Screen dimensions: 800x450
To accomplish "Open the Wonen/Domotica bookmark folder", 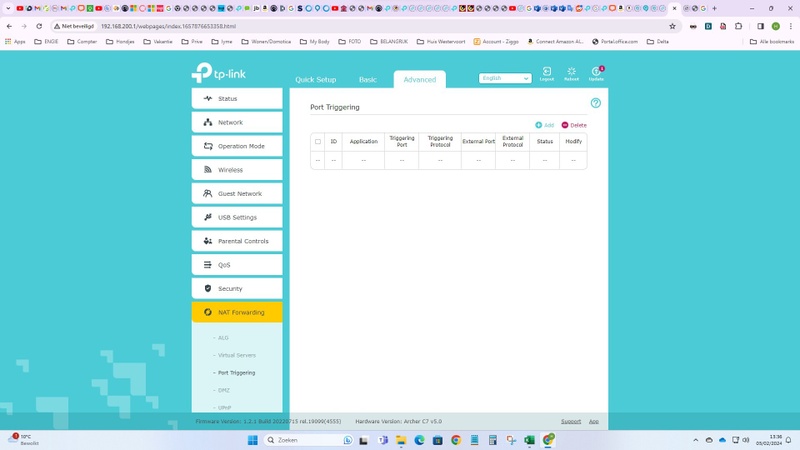I will (x=266, y=42).
